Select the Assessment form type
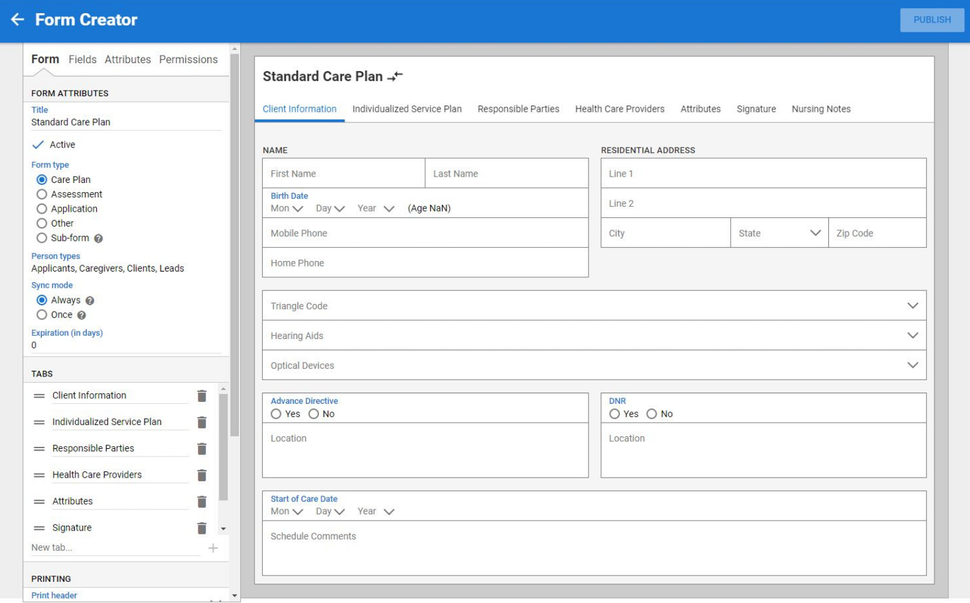The image size is (970, 603). point(42,194)
